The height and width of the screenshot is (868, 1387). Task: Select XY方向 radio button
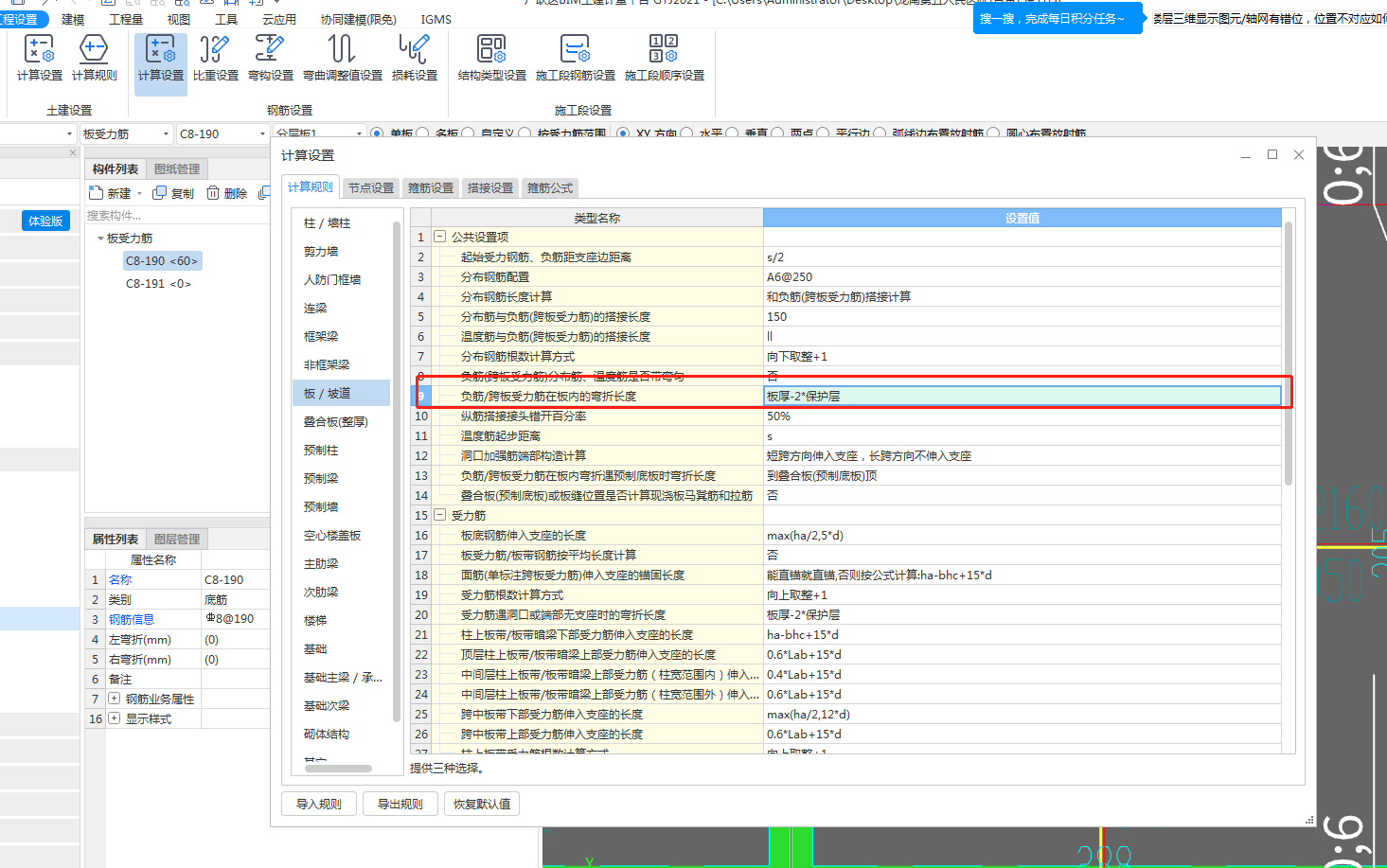tap(623, 133)
